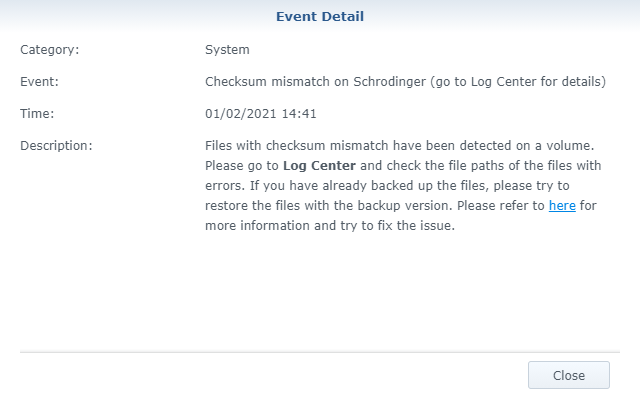Click the "Please refer to" text

[x=501, y=205]
